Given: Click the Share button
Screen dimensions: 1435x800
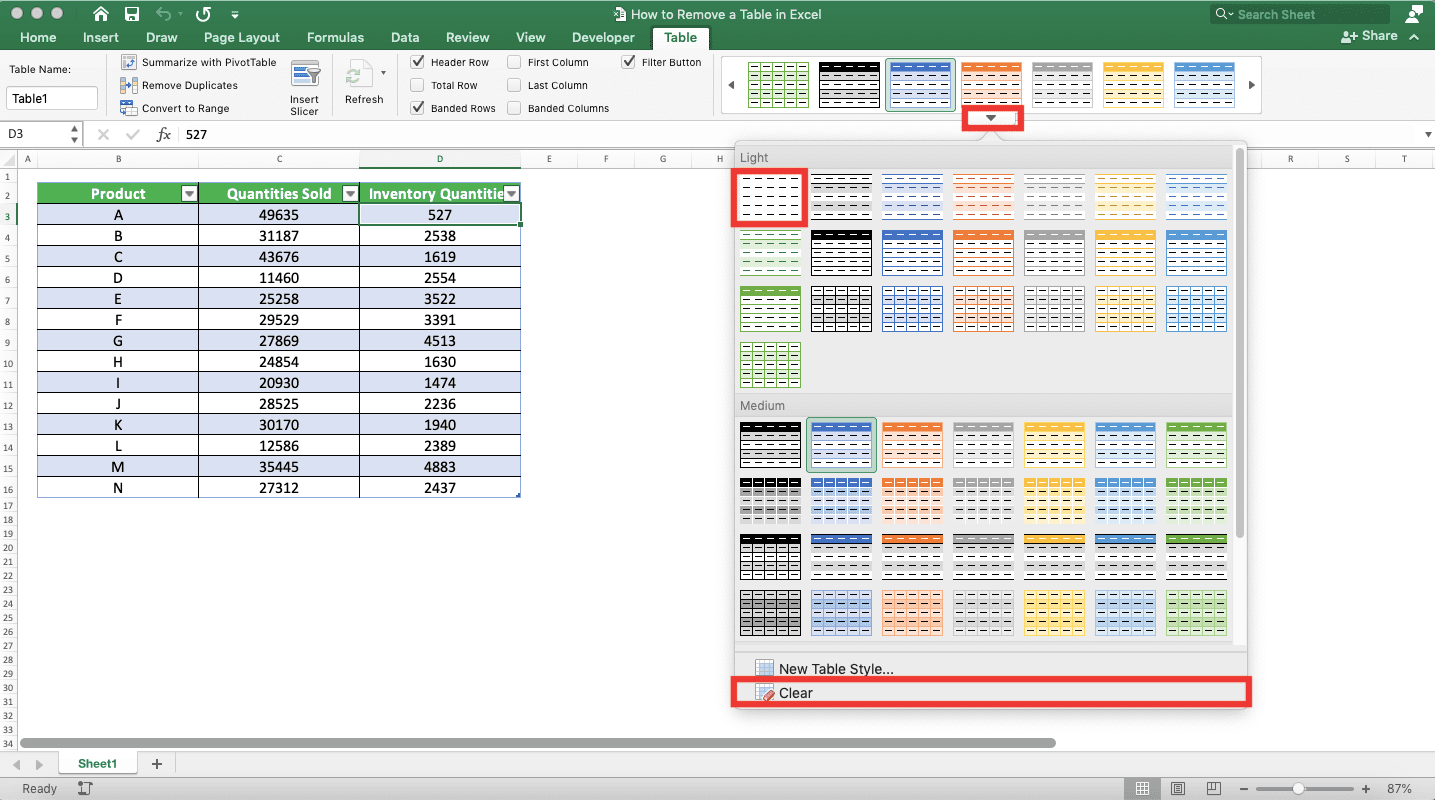Looking at the screenshot, I should [1369, 36].
